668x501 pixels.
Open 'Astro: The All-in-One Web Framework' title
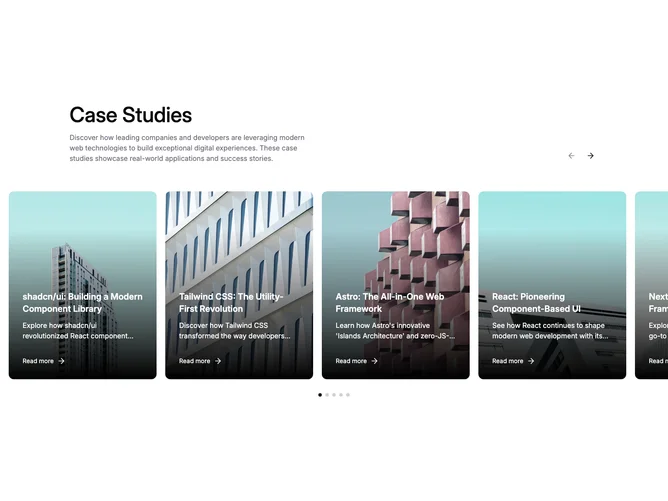pyautogui.click(x=390, y=302)
